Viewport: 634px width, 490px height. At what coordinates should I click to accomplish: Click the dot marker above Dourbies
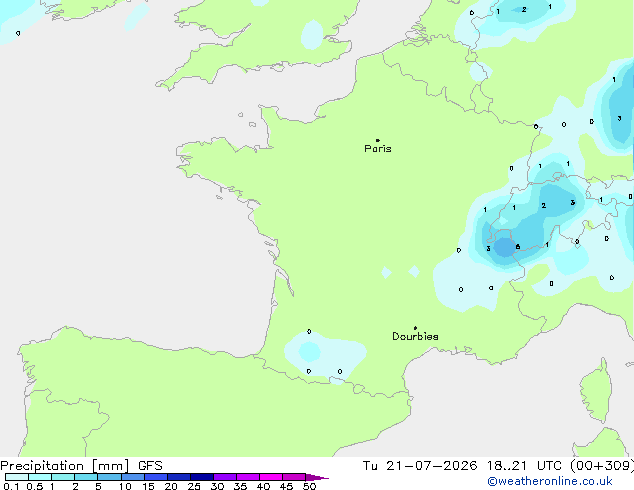click(x=415, y=328)
